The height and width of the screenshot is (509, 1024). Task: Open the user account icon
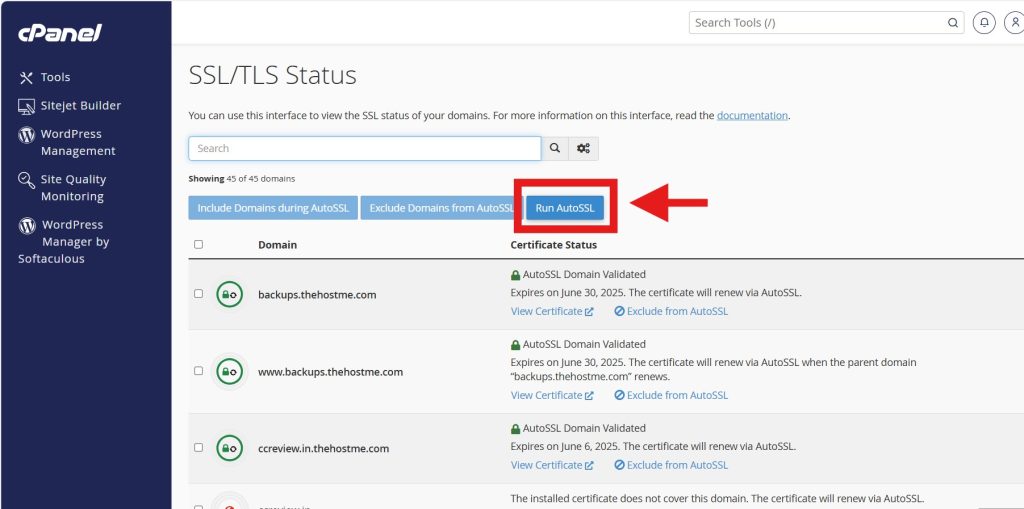[x=1014, y=22]
